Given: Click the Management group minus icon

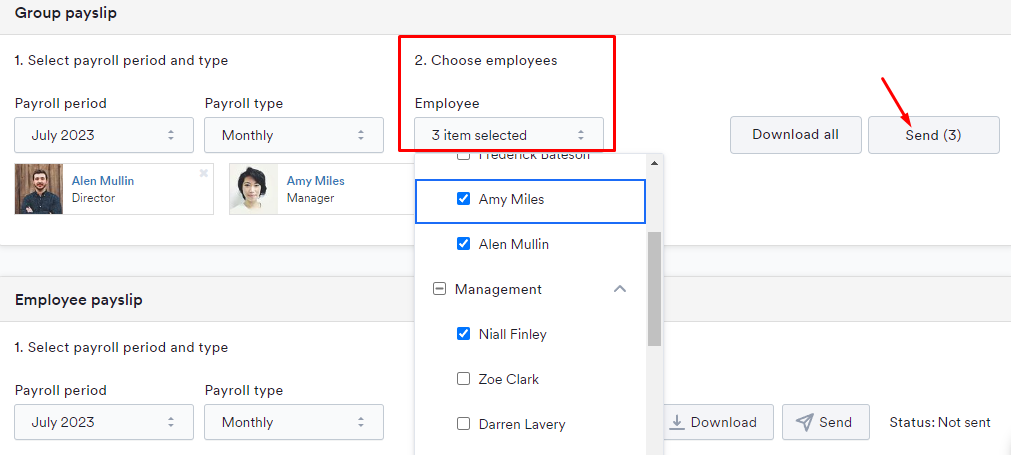Looking at the screenshot, I should 439,289.
